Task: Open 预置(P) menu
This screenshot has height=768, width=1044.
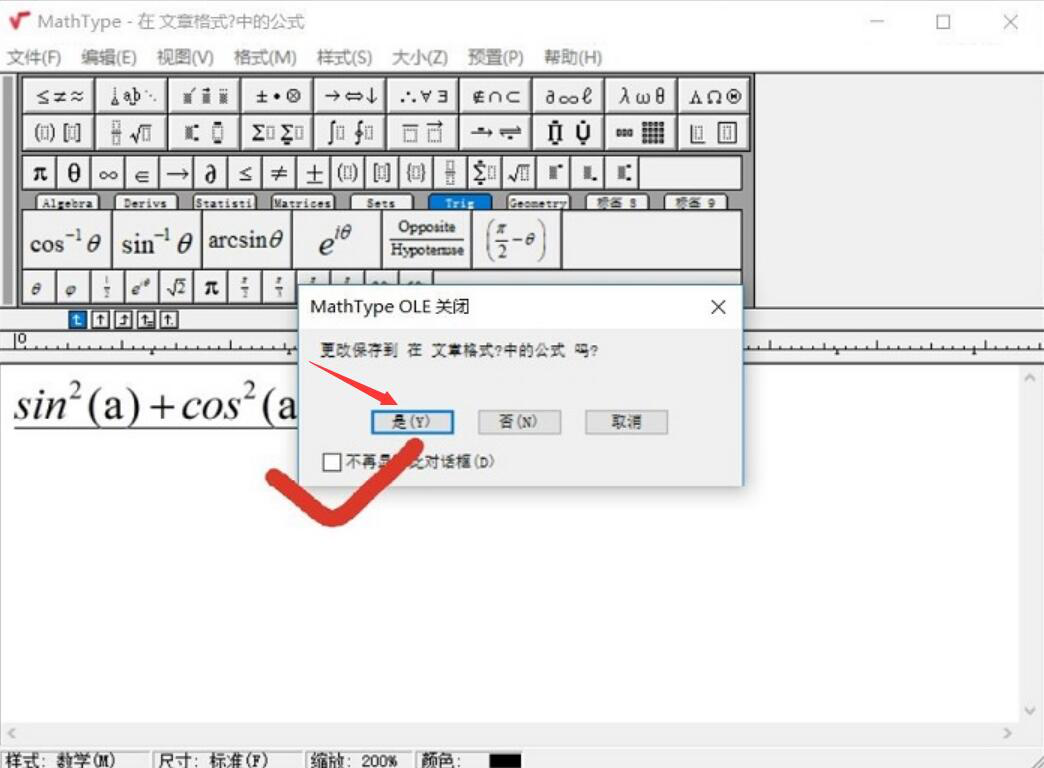Action: (495, 57)
